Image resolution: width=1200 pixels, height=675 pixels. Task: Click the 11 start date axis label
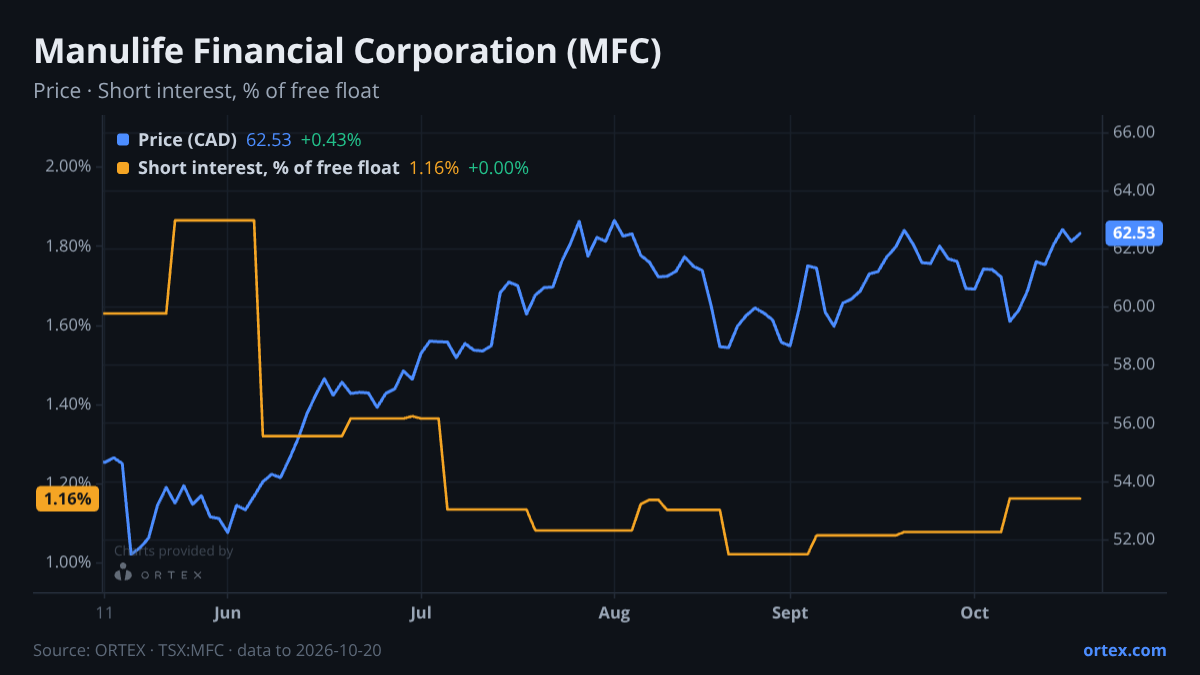[104, 613]
